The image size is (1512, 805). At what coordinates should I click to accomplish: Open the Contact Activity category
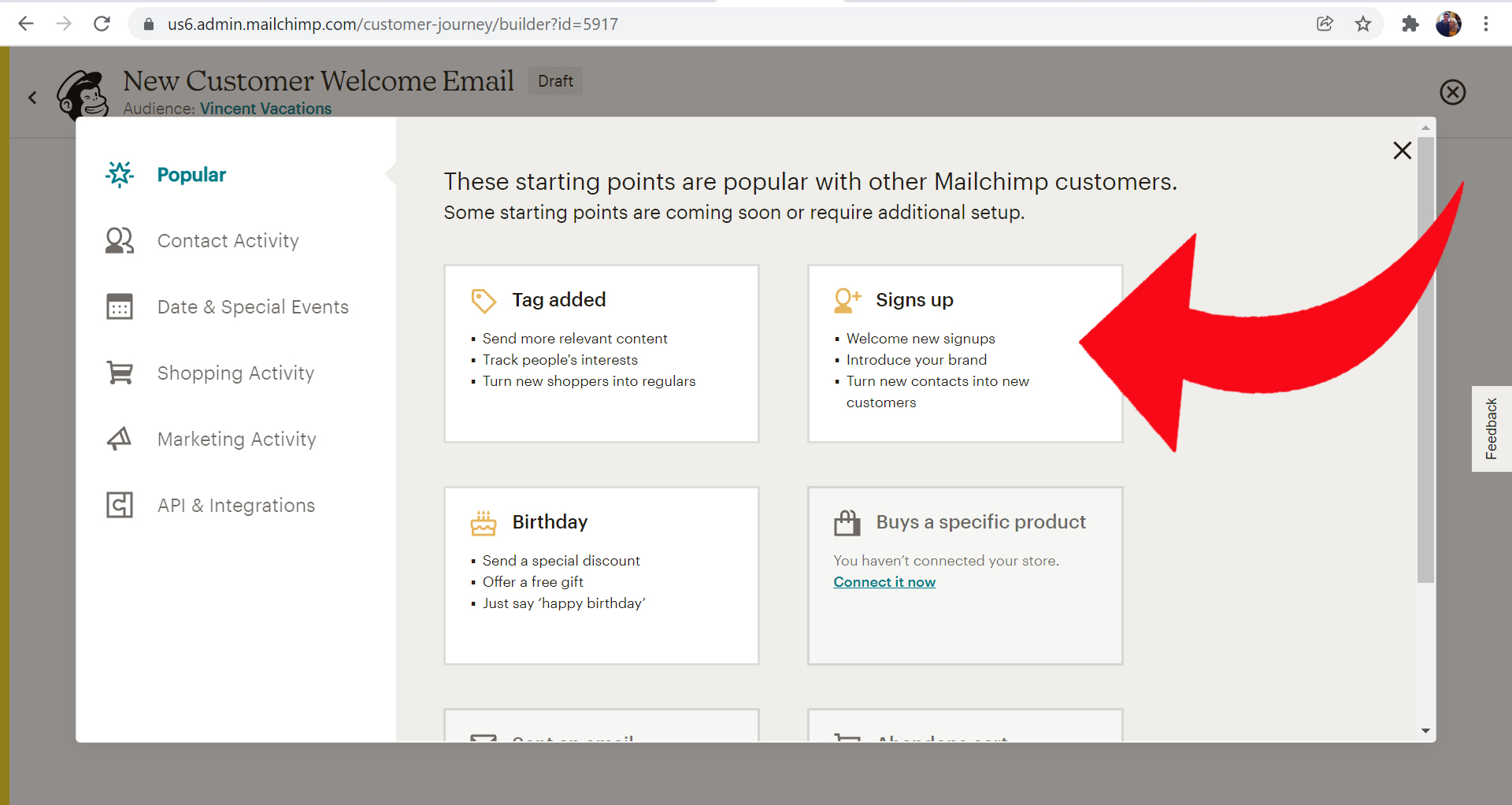point(228,241)
